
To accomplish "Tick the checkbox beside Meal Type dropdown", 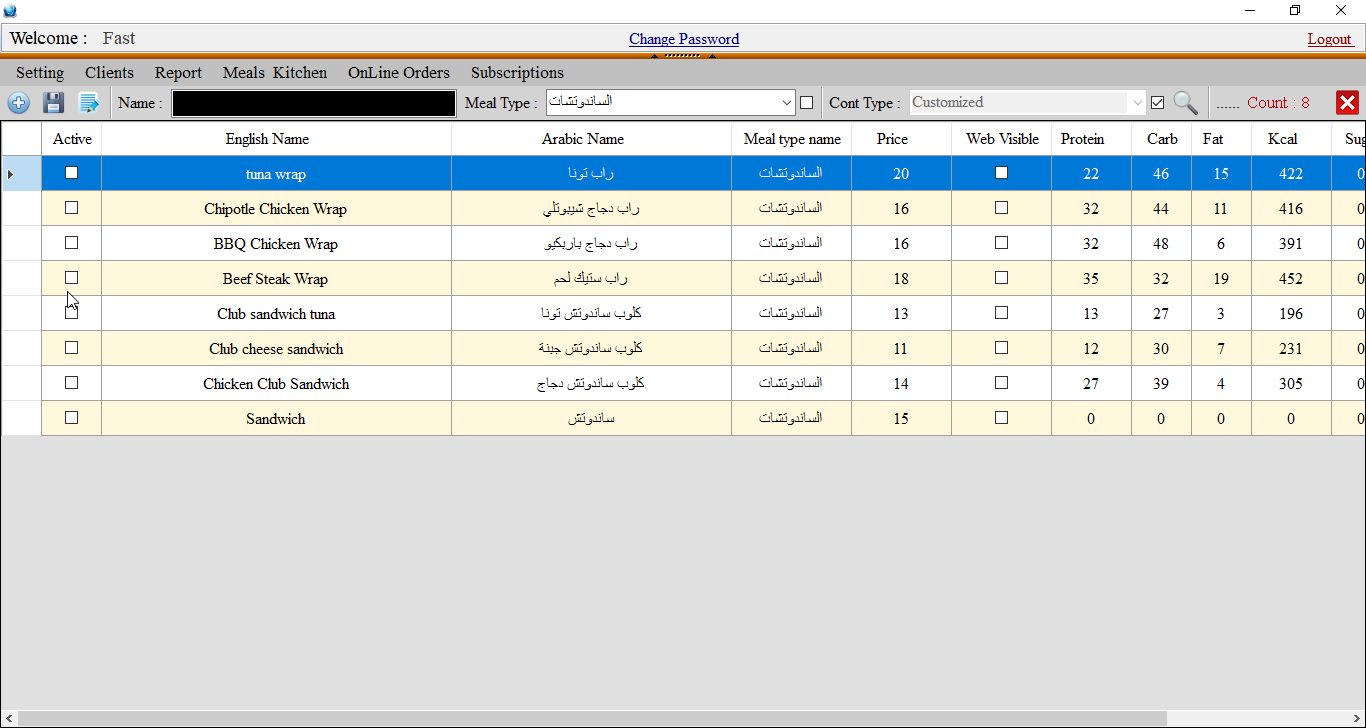I will 807,102.
